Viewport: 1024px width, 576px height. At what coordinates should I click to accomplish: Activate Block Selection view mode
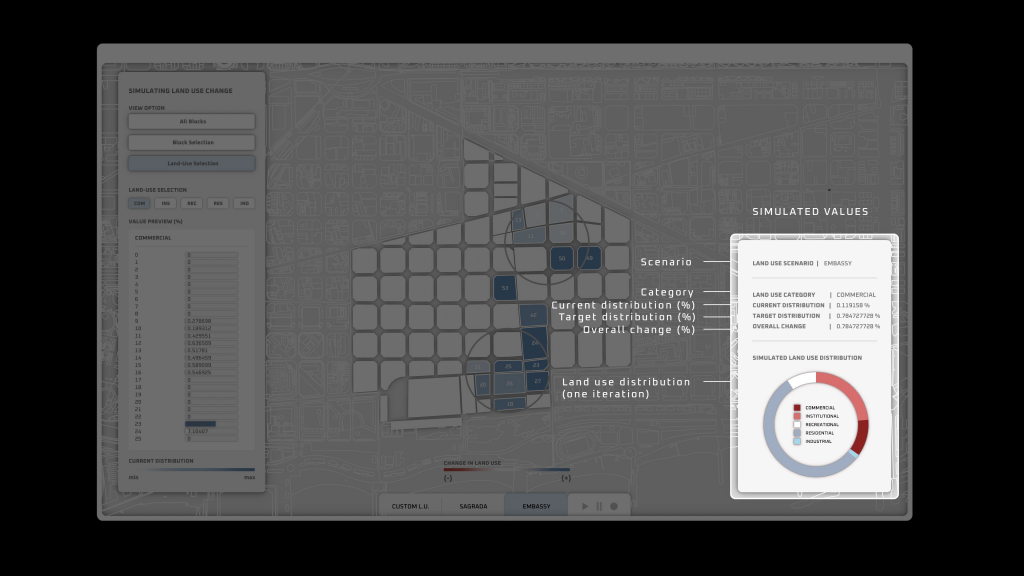(x=192, y=142)
